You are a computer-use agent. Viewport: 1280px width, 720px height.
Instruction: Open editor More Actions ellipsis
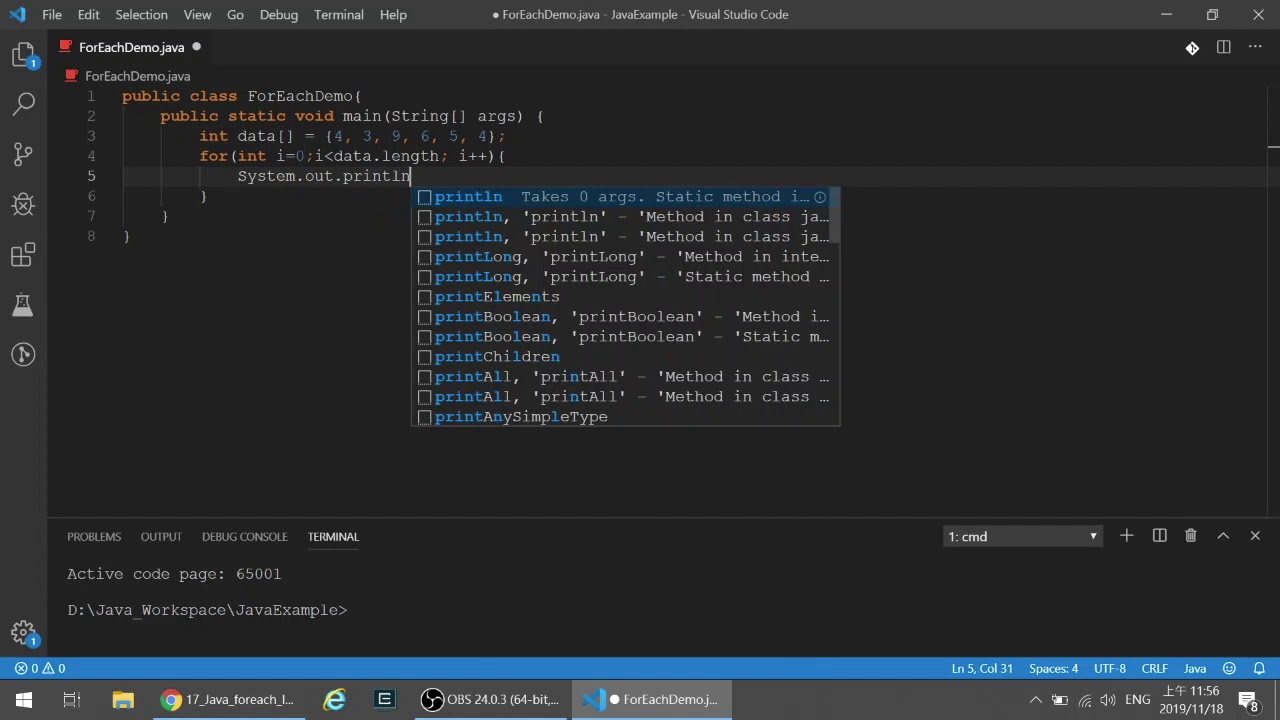pyautogui.click(x=1255, y=47)
